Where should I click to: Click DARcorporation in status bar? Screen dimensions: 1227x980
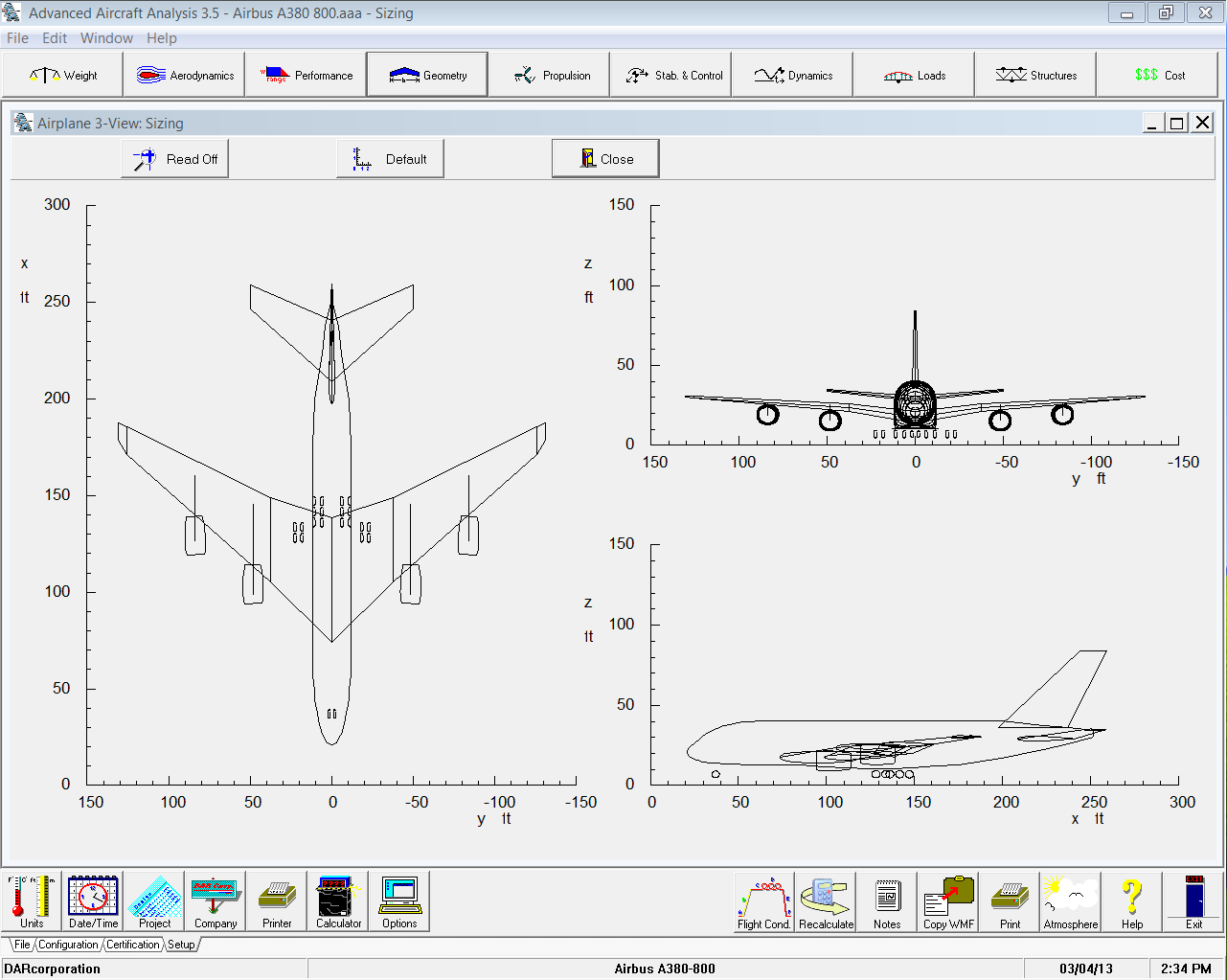(x=53, y=969)
